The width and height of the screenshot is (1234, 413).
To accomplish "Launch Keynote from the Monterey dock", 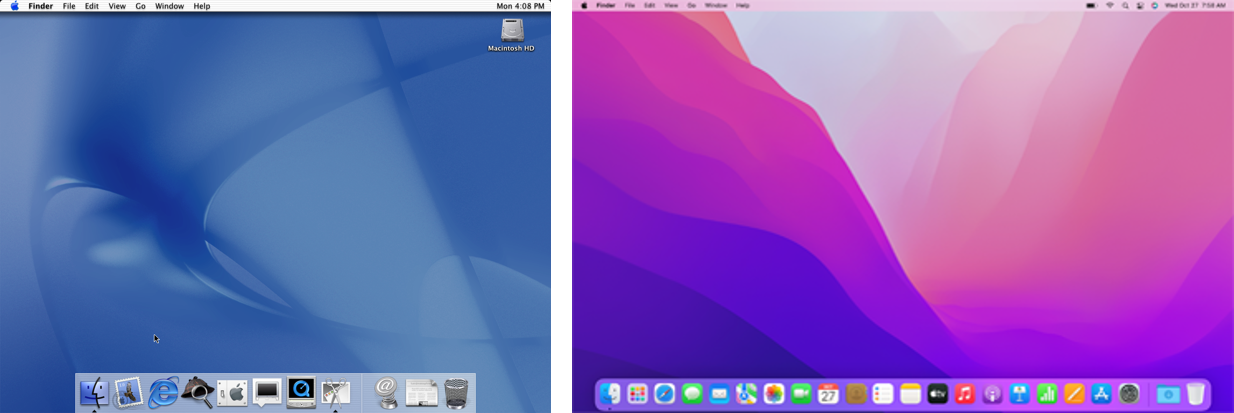I will (x=1020, y=394).
